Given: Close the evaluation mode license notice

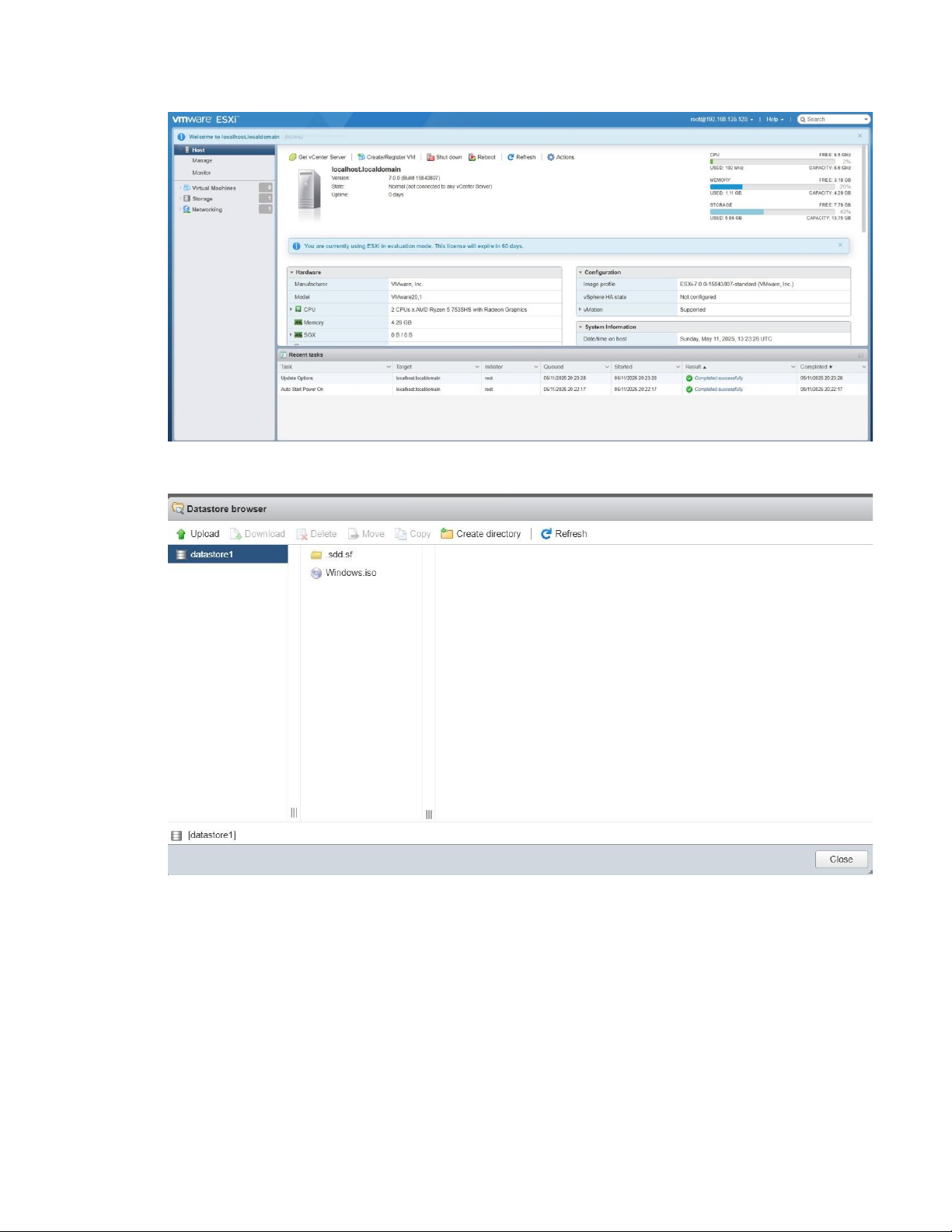Looking at the screenshot, I should click(x=840, y=246).
